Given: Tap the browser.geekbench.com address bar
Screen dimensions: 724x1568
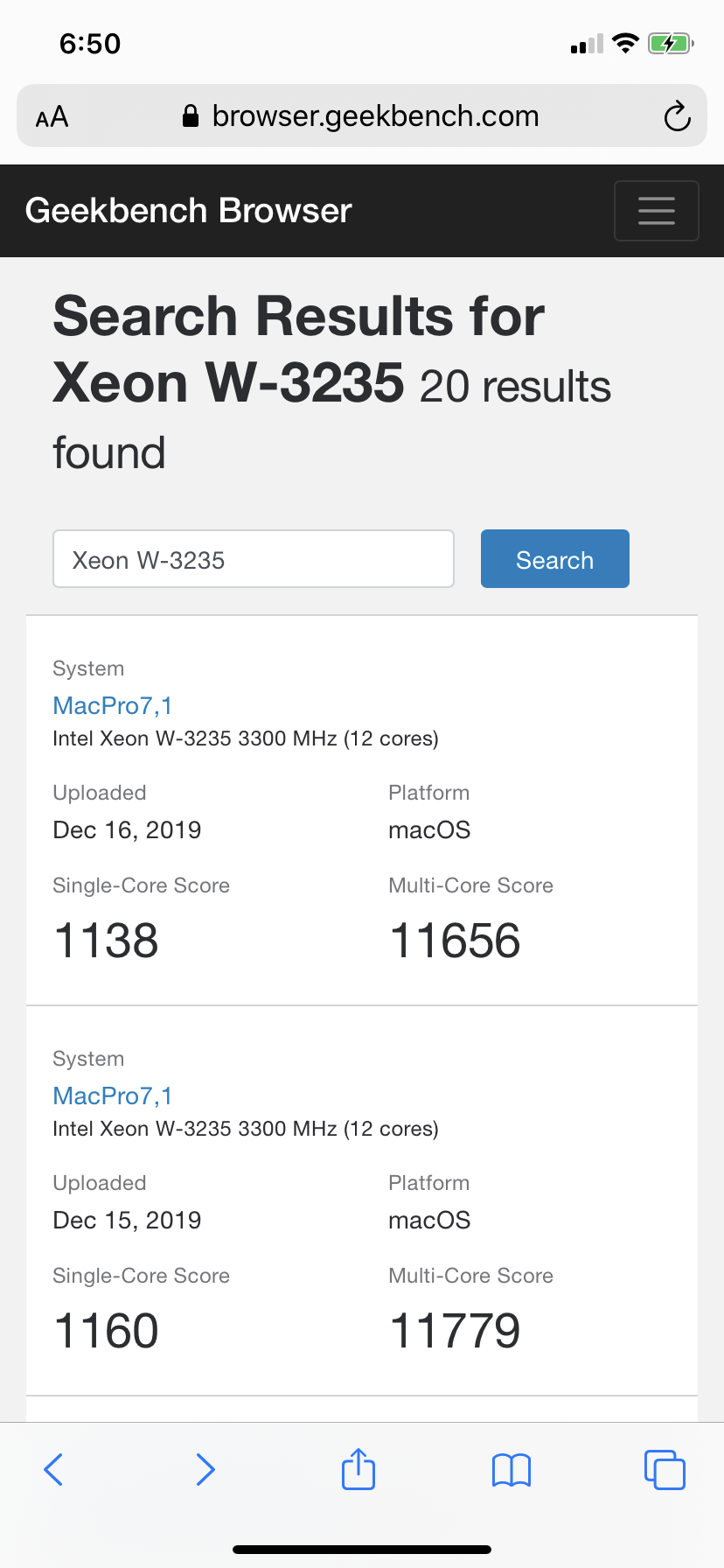Looking at the screenshot, I should pyautogui.click(x=362, y=115).
